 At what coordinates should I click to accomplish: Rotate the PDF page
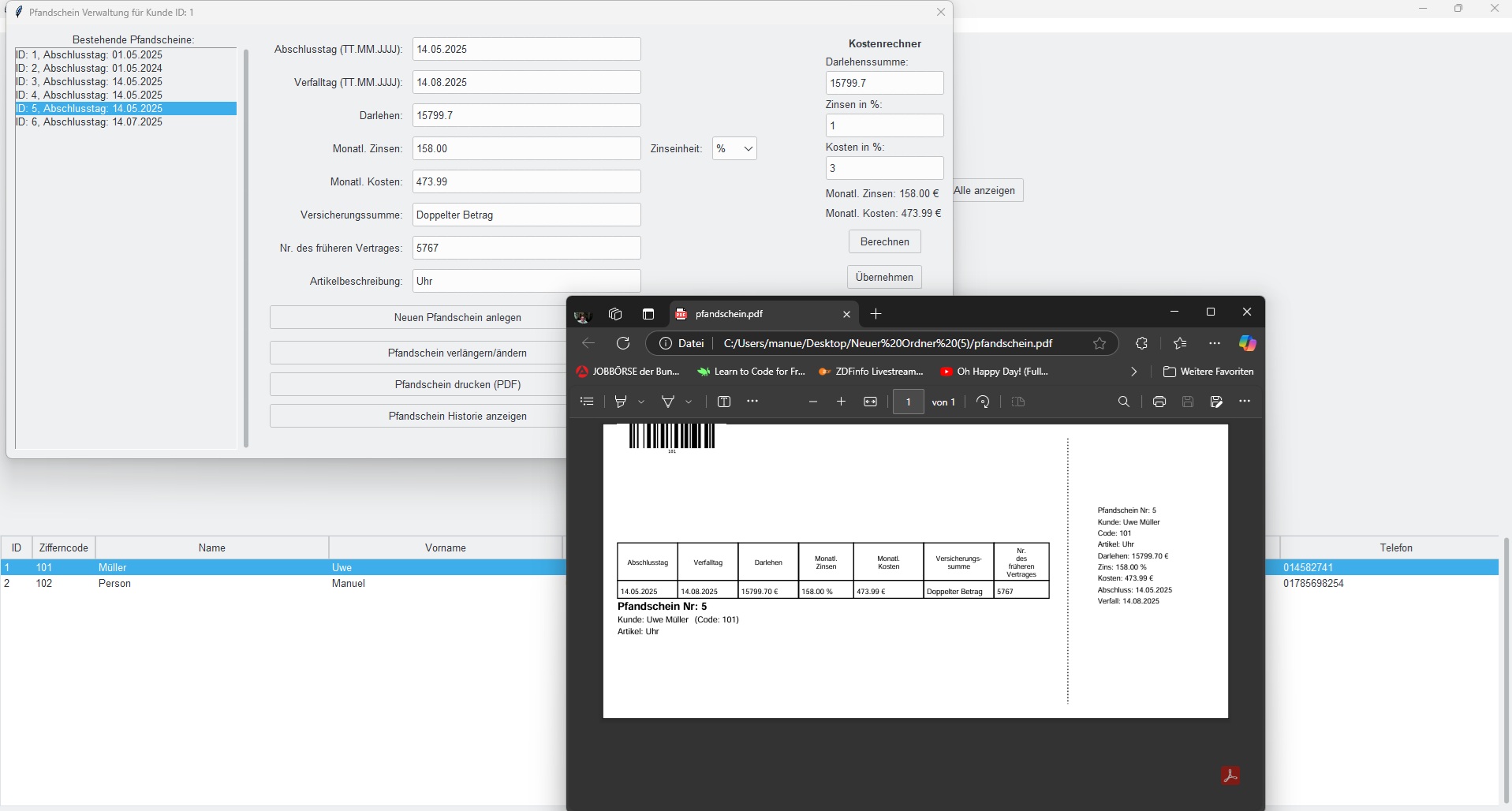pyautogui.click(x=983, y=402)
